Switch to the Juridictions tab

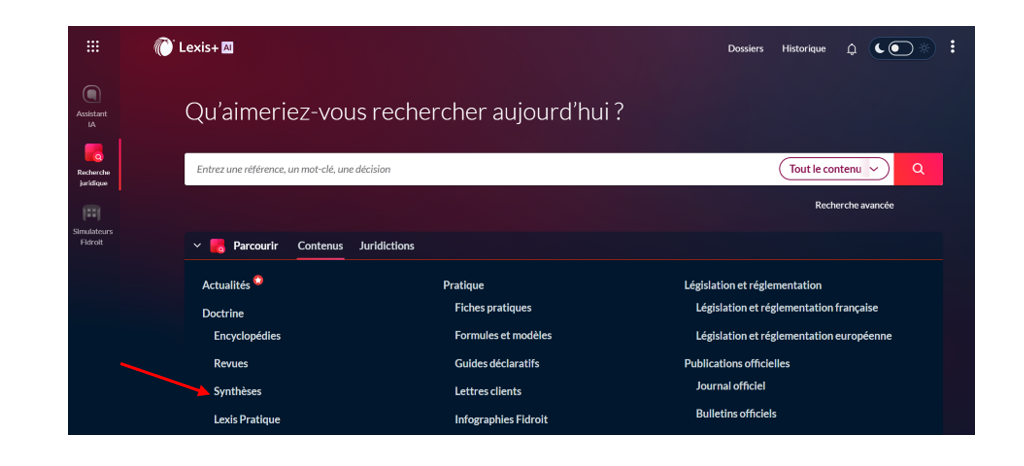pyautogui.click(x=387, y=246)
